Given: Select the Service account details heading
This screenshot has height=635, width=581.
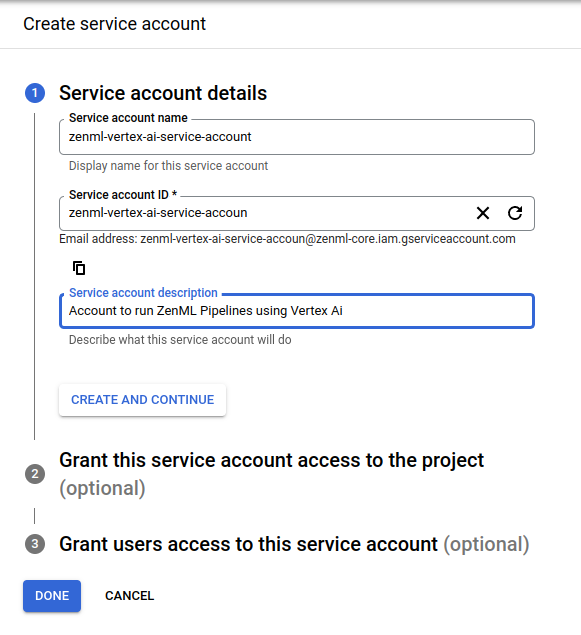Looking at the screenshot, I should (163, 93).
